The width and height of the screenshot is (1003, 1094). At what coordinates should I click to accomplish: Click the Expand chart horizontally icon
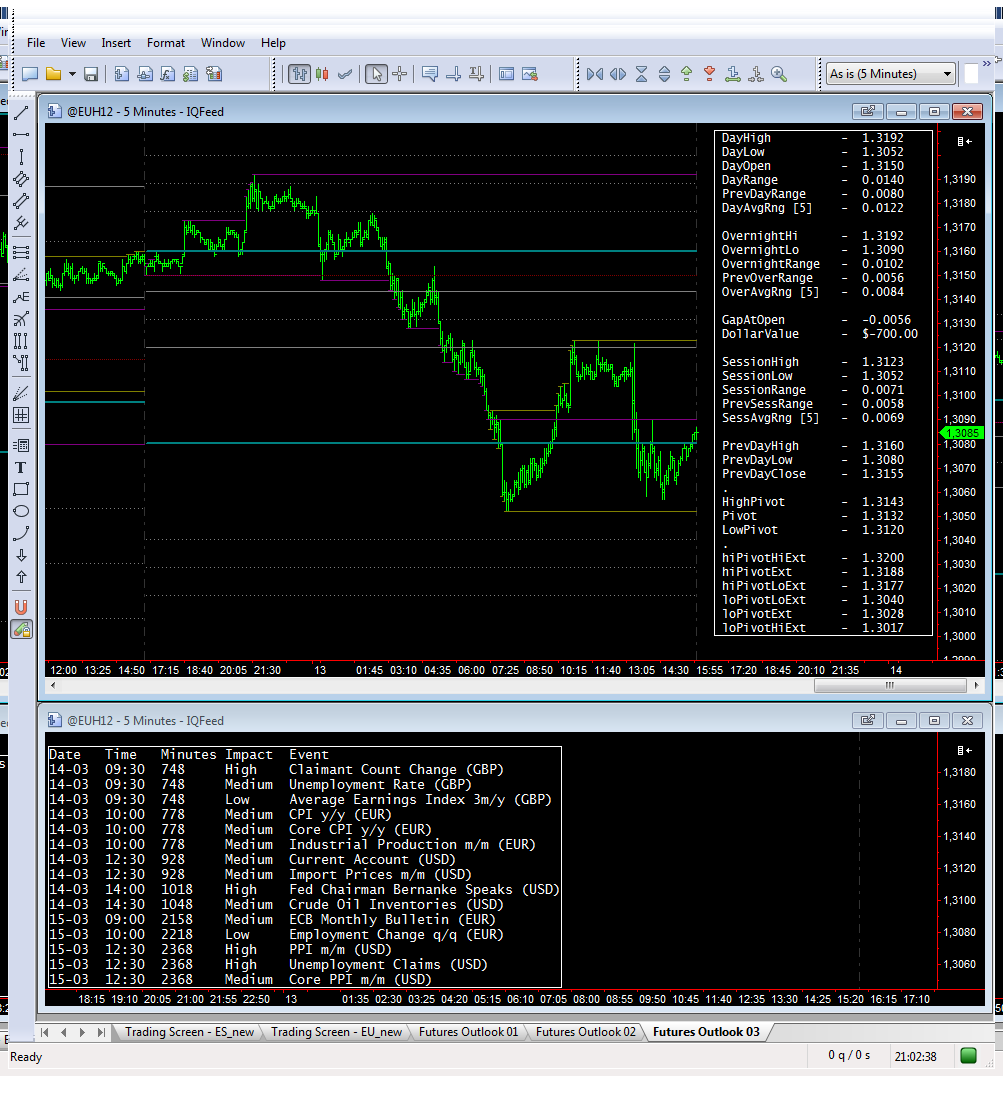coord(618,74)
